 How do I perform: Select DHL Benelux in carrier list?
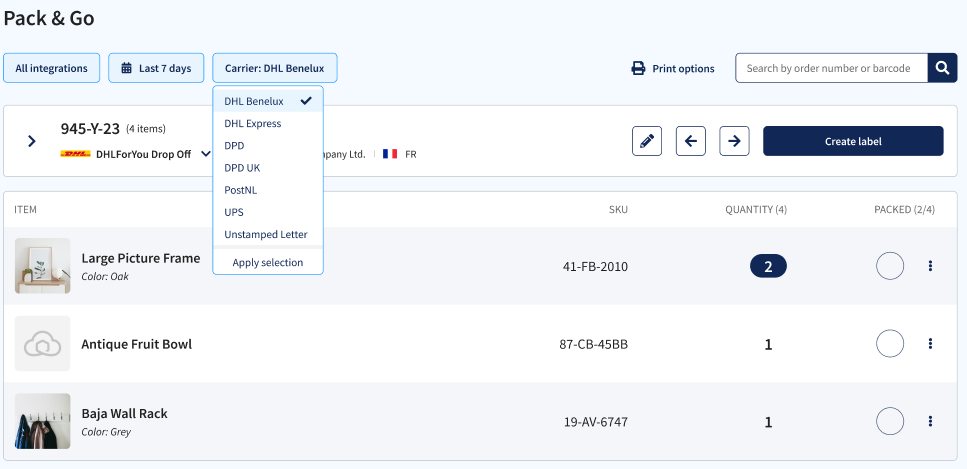[x=268, y=101]
